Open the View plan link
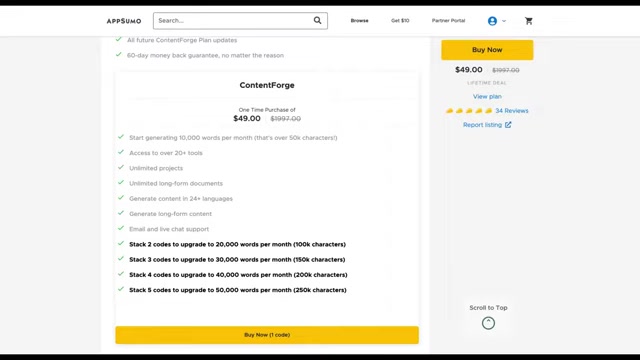640x360 pixels. tap(487, 96)
